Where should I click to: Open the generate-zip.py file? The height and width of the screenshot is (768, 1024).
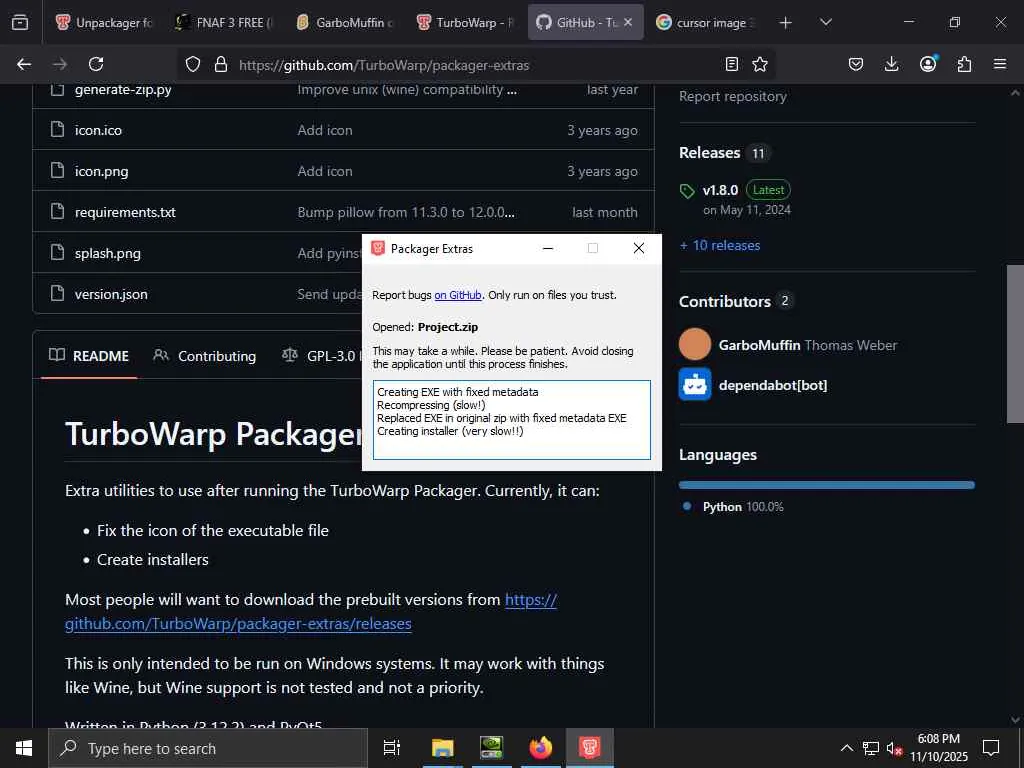point(123,89)
